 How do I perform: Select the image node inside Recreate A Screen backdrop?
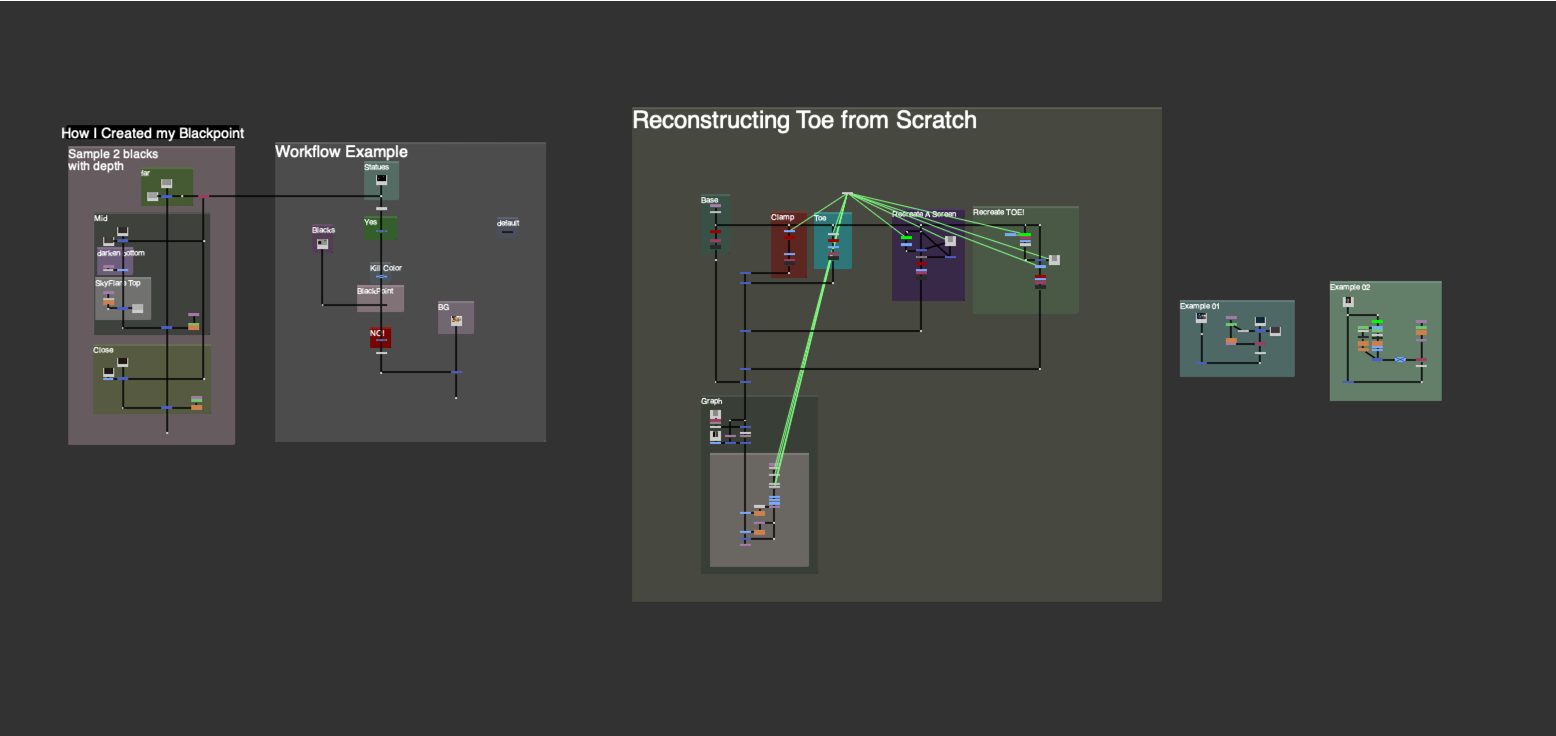tap(950, 240)
